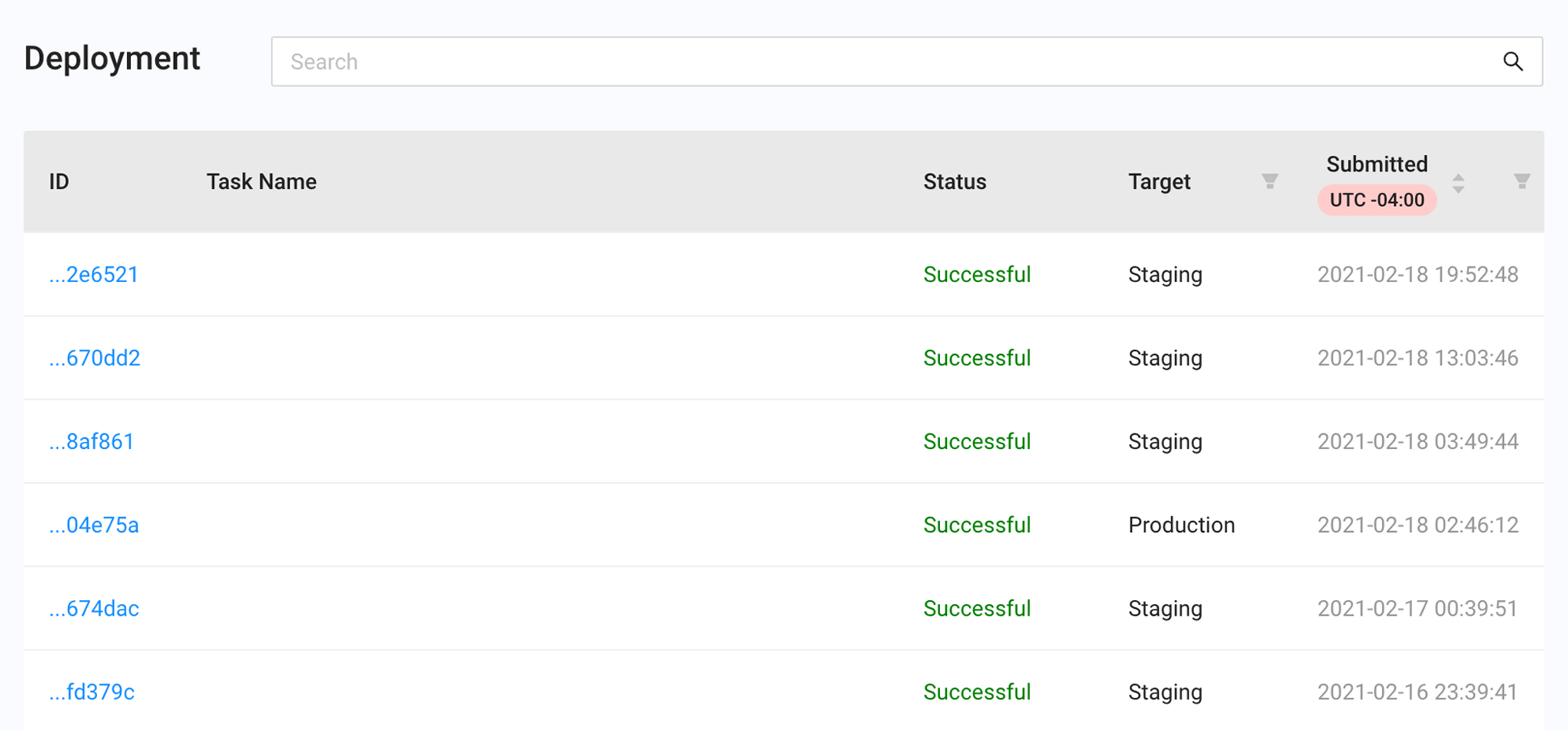This screenshot has height=731, width=1568.
Task: Click the Task Name column header
Action: click(261, 182)
